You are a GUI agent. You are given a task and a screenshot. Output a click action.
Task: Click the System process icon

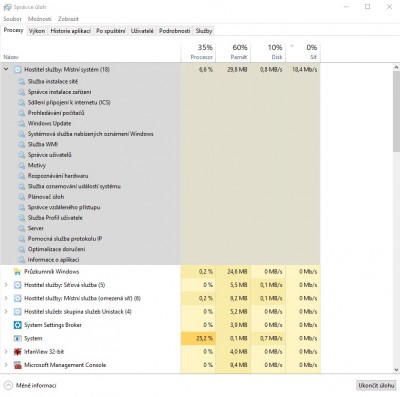(x=17, y=338)
